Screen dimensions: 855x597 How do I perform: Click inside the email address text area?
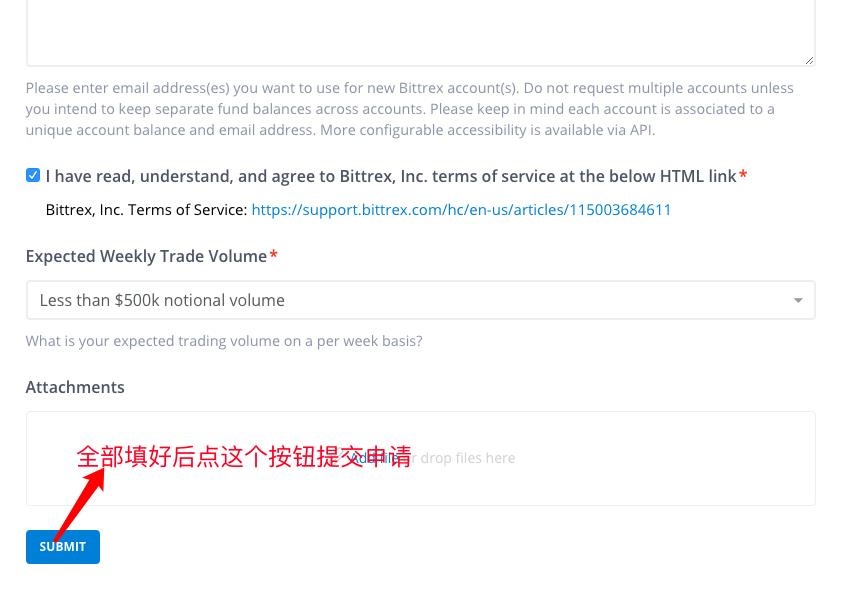coord(420,30)
